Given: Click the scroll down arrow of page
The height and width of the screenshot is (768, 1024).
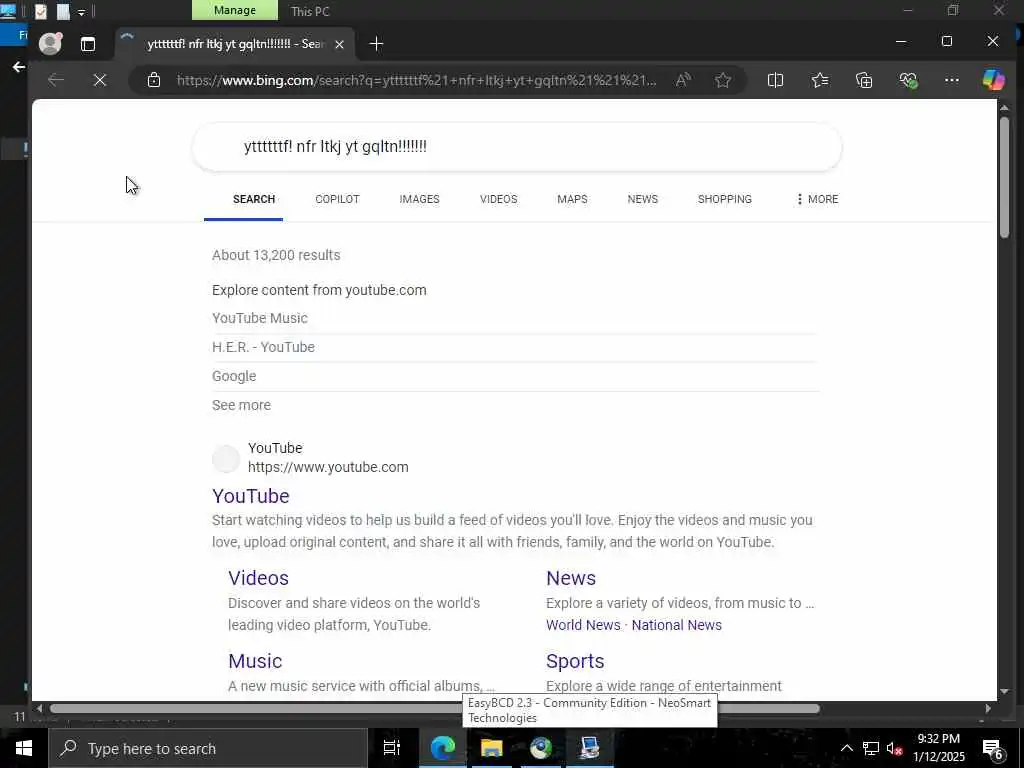Looking at the screenshot, I should 1004,691.
